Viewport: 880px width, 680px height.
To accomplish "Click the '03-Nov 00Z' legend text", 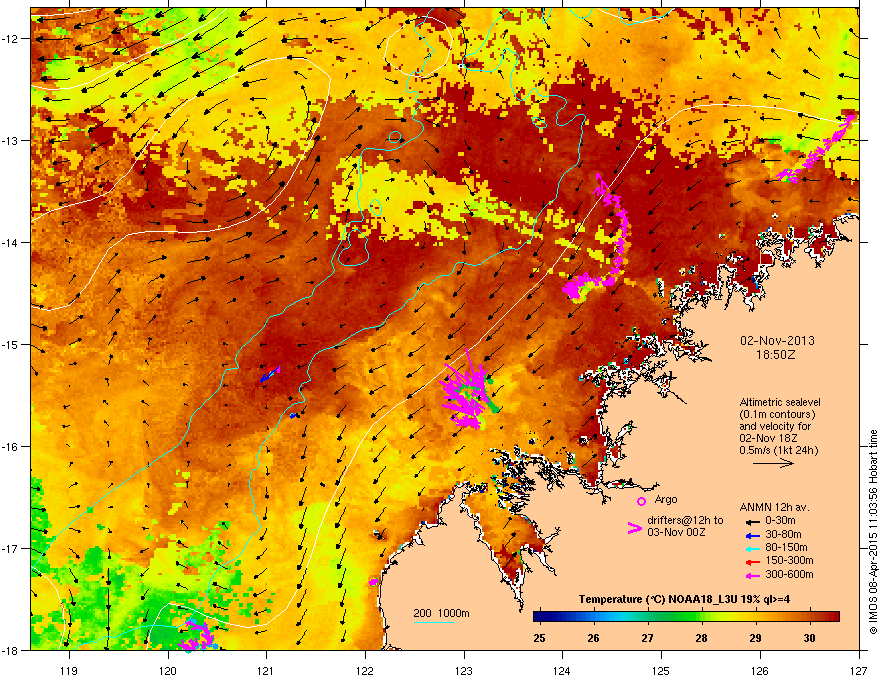I will (676, 532).
